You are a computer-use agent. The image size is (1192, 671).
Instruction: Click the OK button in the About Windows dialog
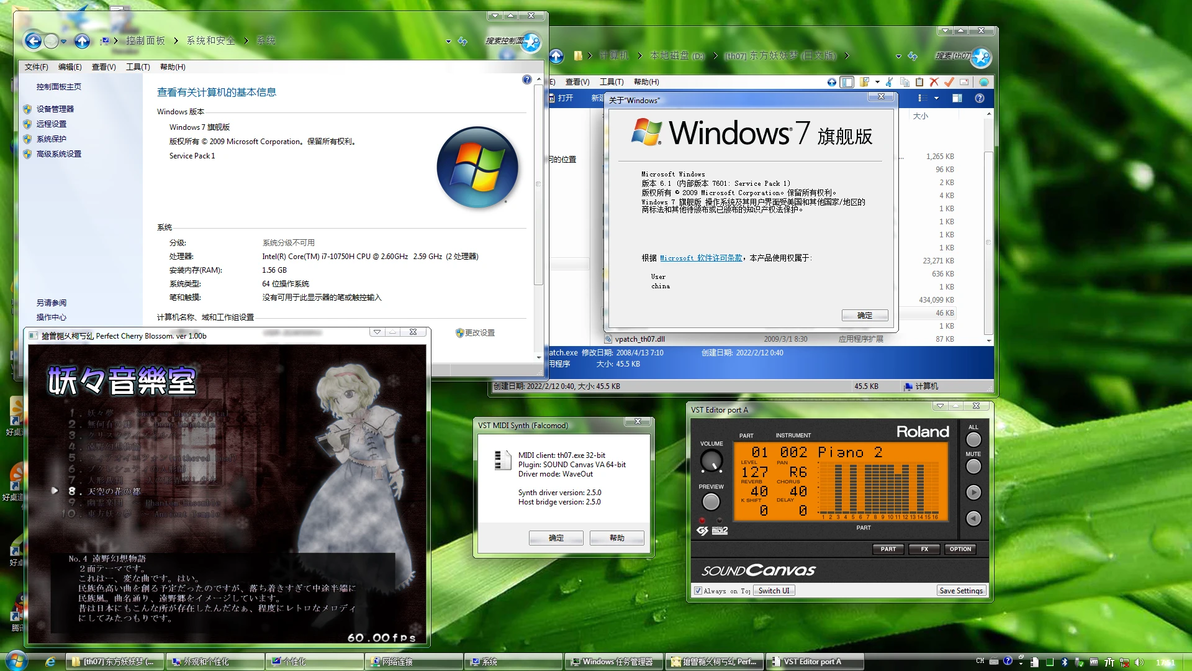(864, 315)
